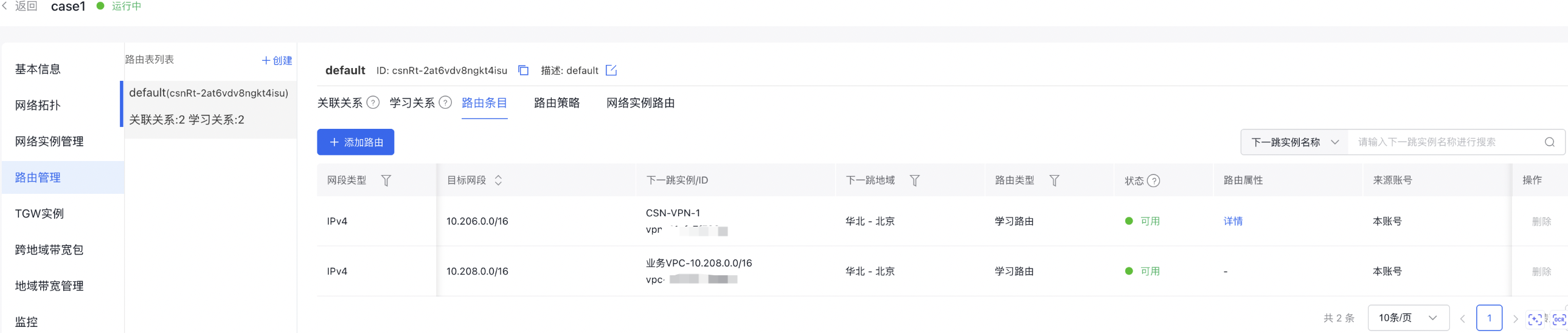Open 网络拓扑 in the sidebar
This screenshot has height=333, width=1568.
(38, 105)
